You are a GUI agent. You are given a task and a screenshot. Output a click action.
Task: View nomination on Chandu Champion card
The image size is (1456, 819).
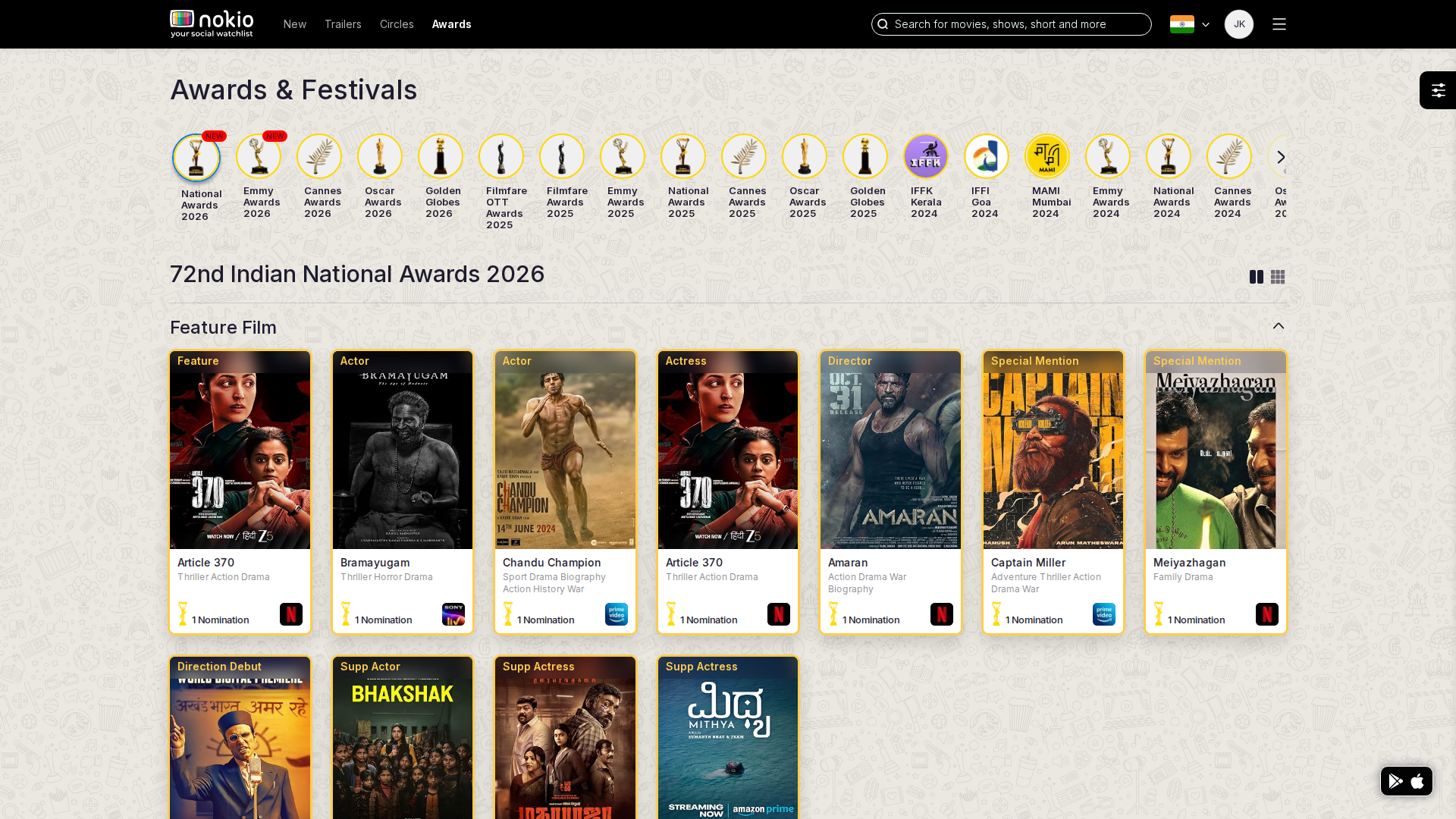click(x=538, y=615)
